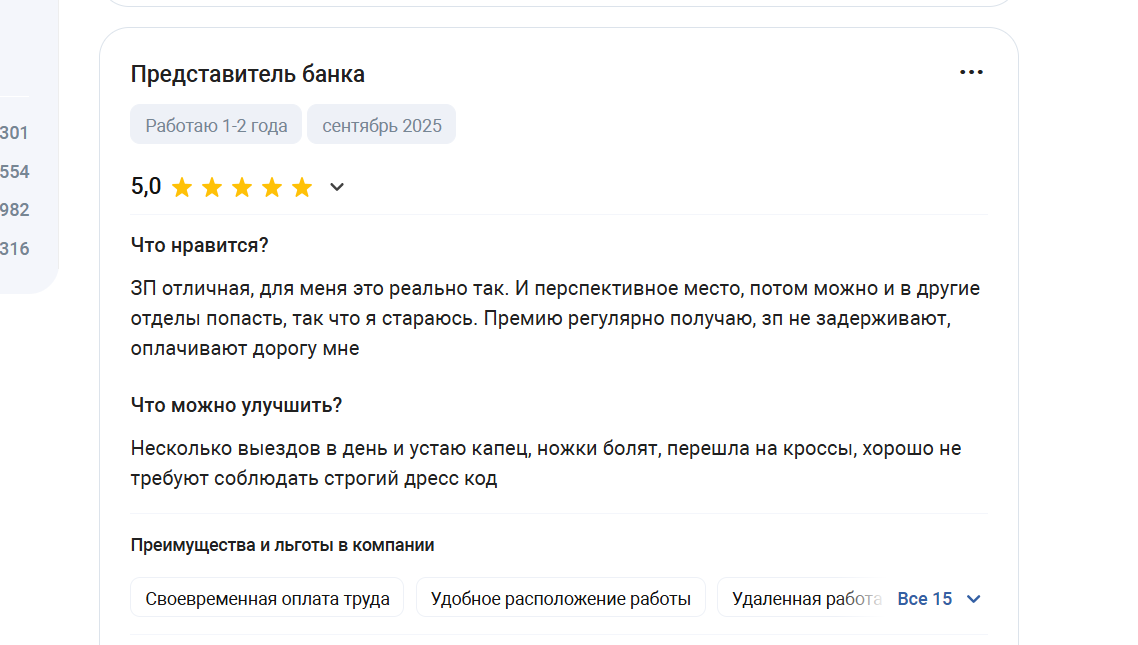Select the 554 count in sidebar
This screenshot has width=1138, height=645.
tap(14, 172)
